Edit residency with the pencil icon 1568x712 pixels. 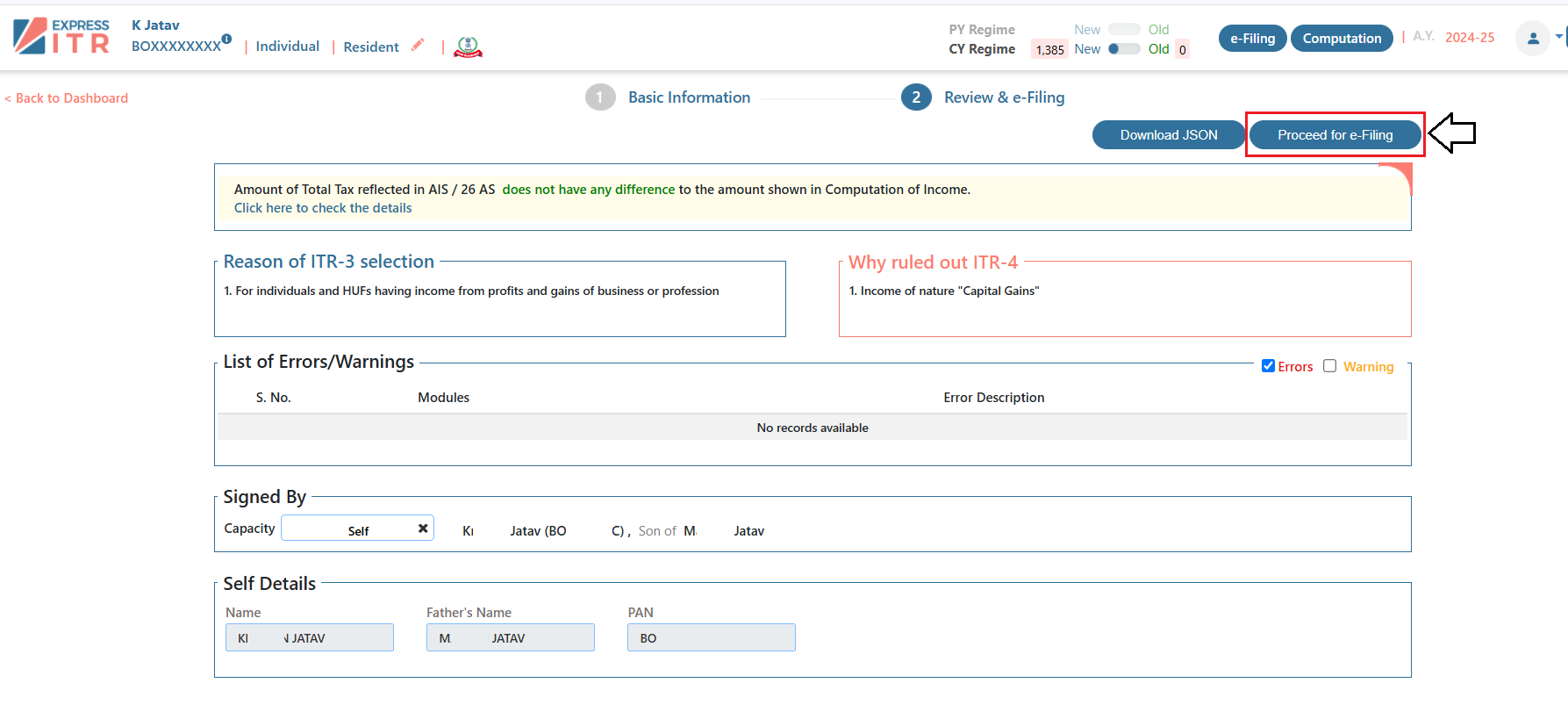[418, 45]
